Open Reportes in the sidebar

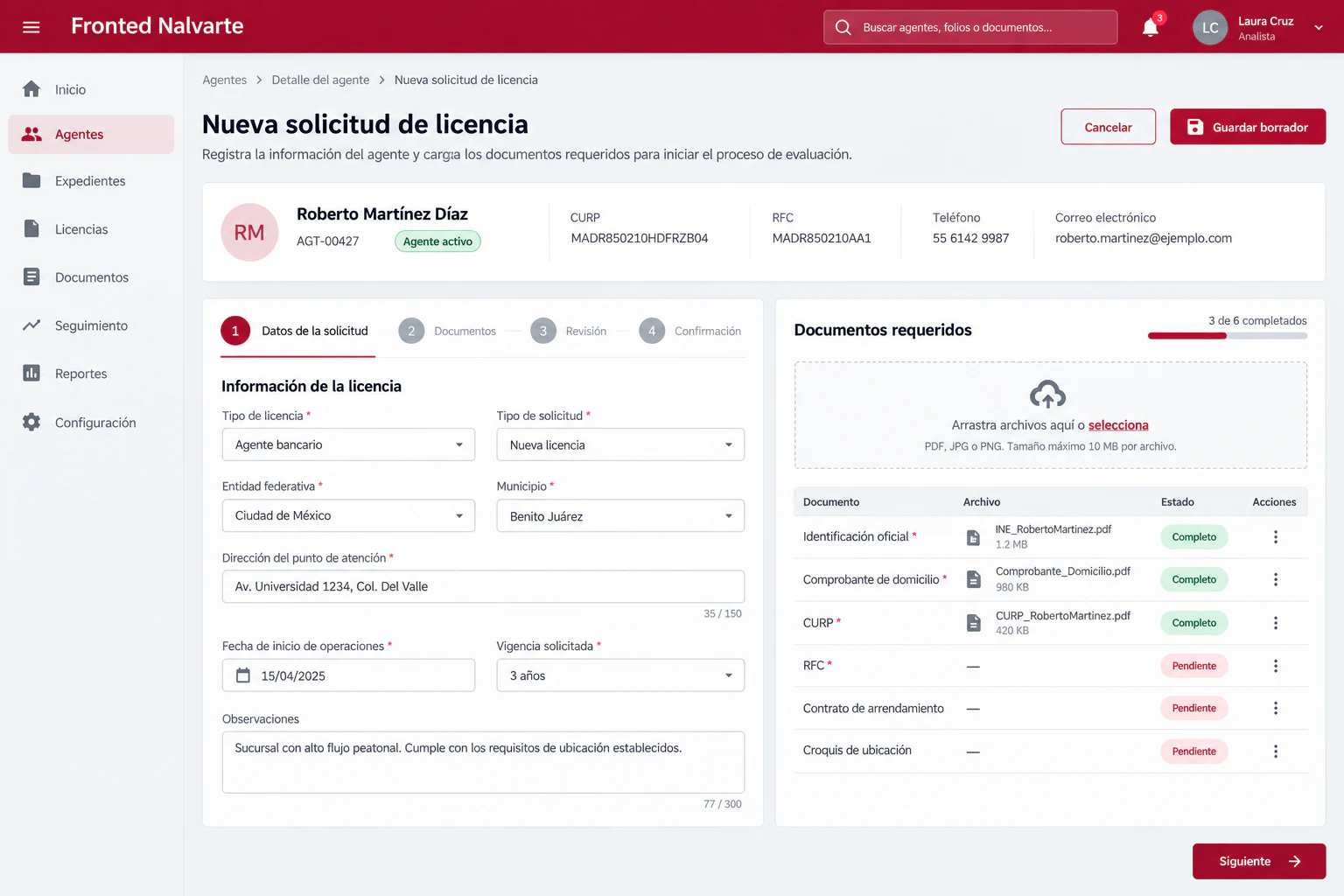(91, 374)
